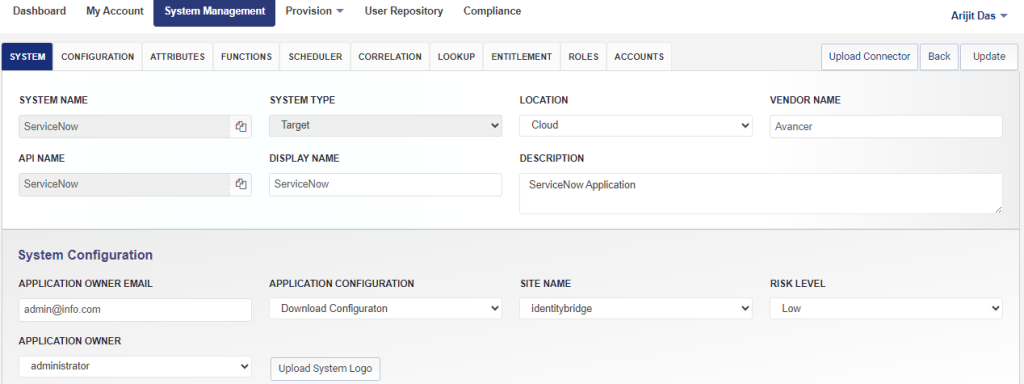This screenshot has height=384, width=1024.
Task: Grab the Description textarea corner handle
Action: 998,210
